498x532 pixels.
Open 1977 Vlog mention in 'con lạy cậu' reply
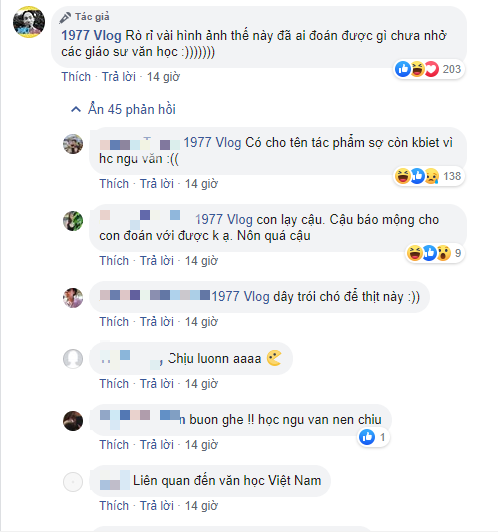pyautogui.click(x=224, y=220)
